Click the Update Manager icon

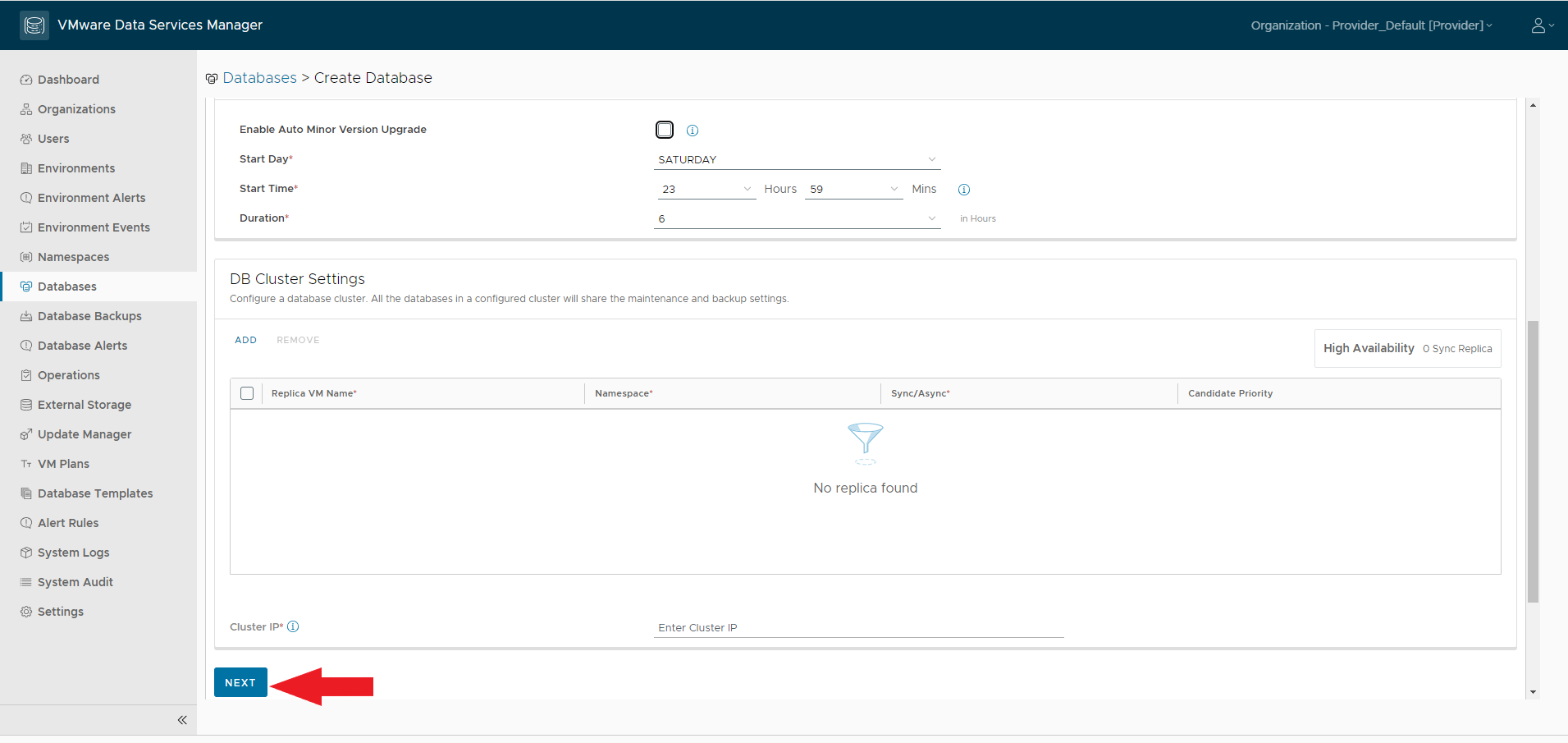click(26, 434)
